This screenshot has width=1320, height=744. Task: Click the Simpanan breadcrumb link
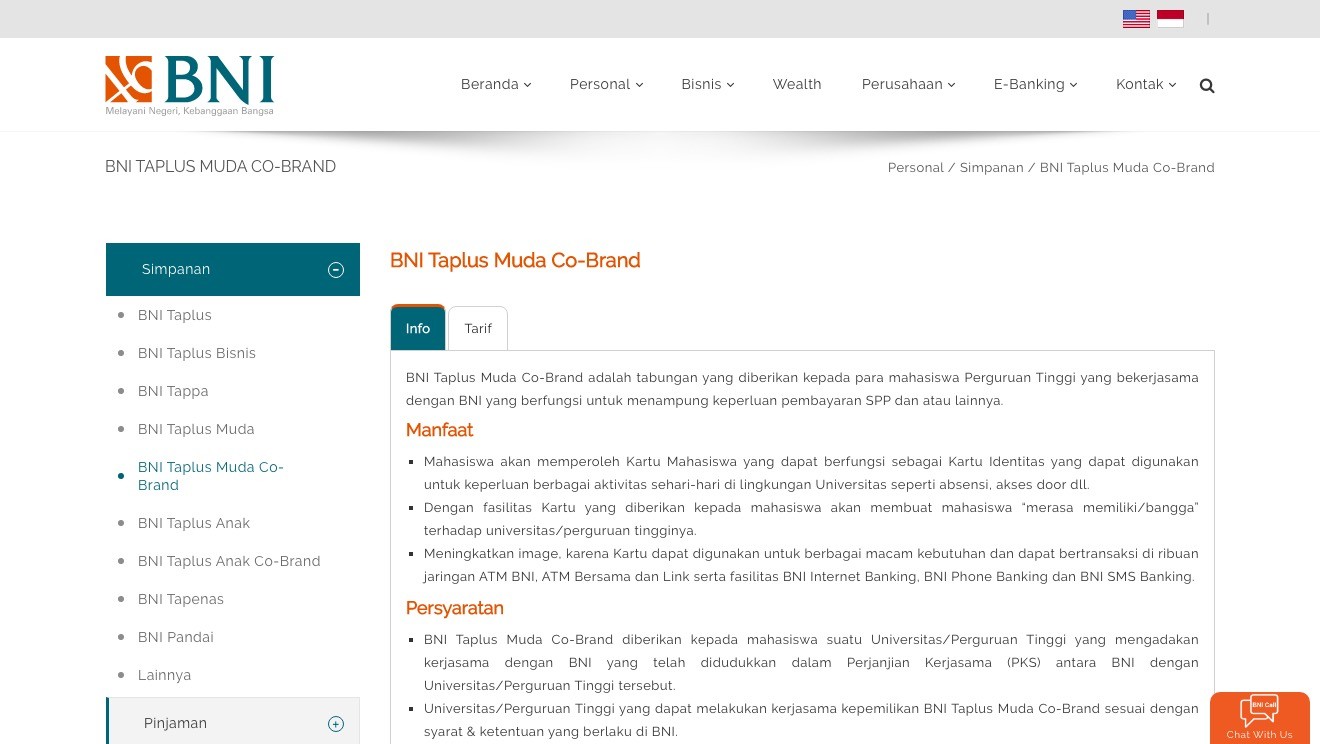tap(992, 168)
